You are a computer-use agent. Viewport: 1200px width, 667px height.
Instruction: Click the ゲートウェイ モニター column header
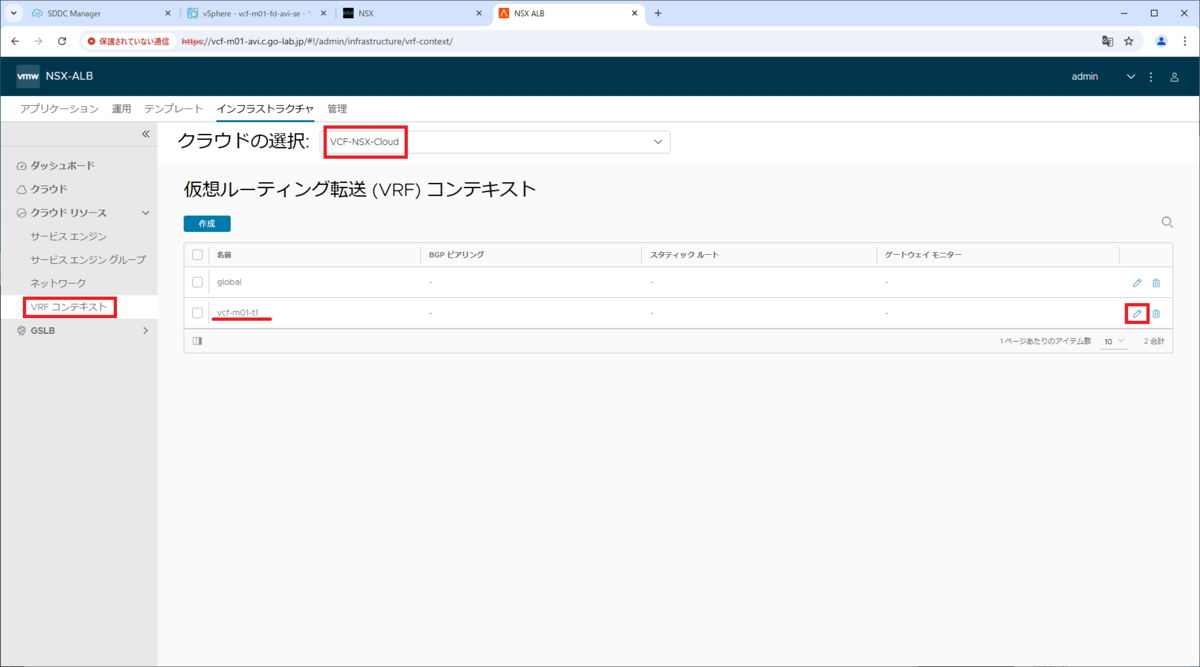(923, 255)
